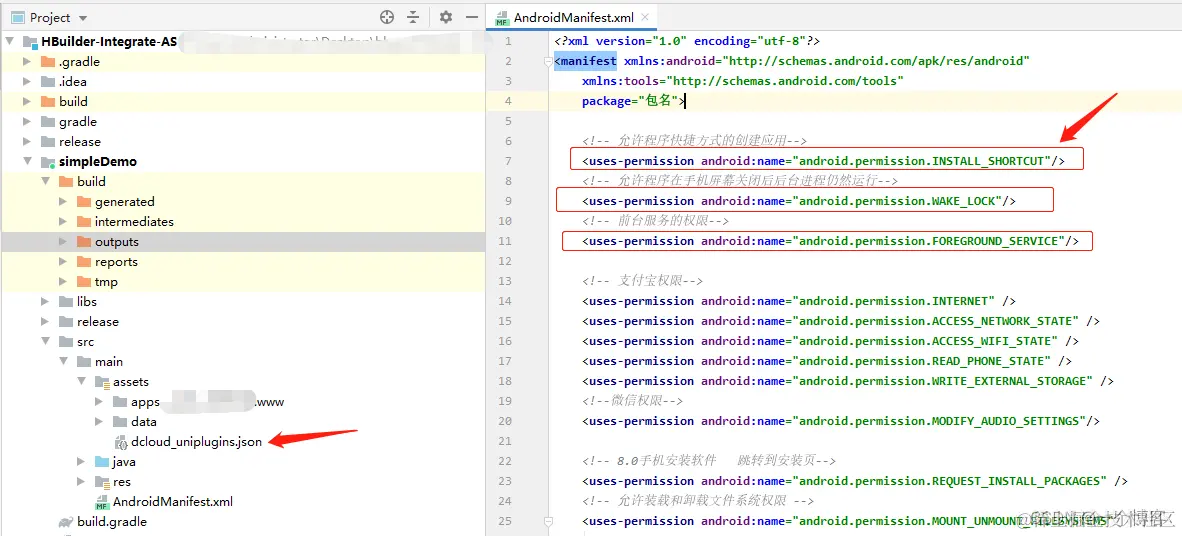This screenshot has height=536, width=1182.
Task: Click the MODIFY_AUDIO_SETTINGS permission line
Action: pyautogui.click(x=841, y=421)
